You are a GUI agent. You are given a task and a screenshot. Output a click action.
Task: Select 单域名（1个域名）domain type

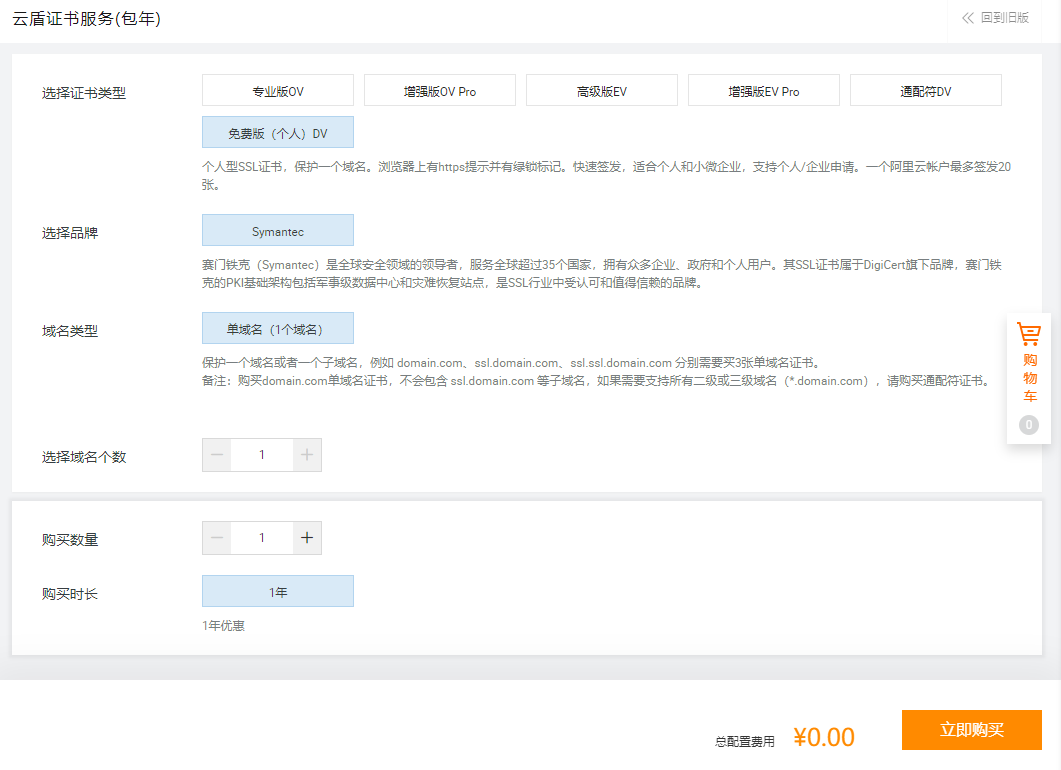tap(278, 328)
